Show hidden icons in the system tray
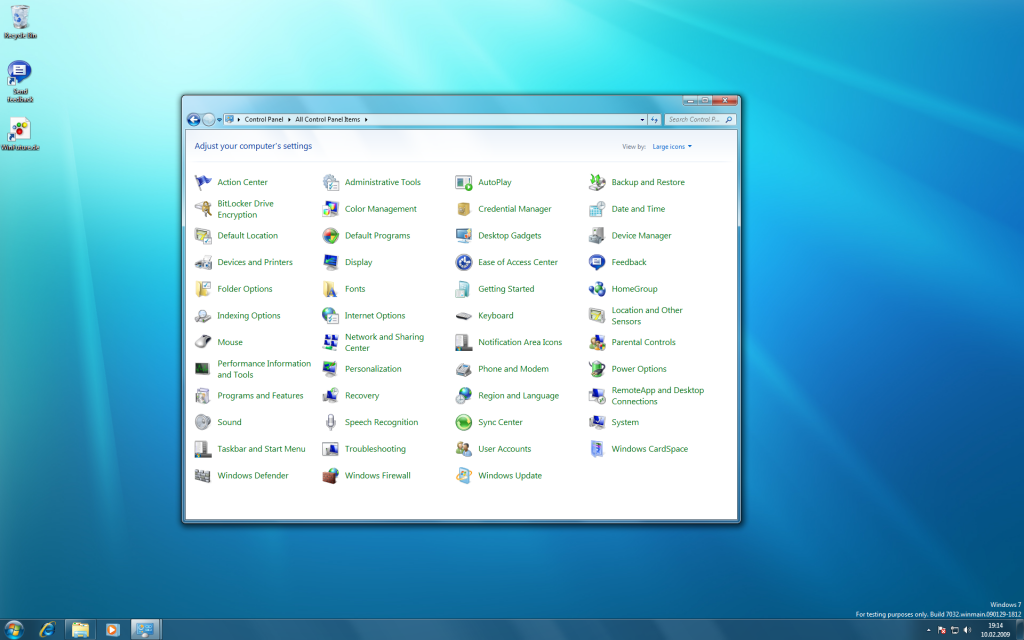The width and height of the screenshot is (1024, 640). 928,630
